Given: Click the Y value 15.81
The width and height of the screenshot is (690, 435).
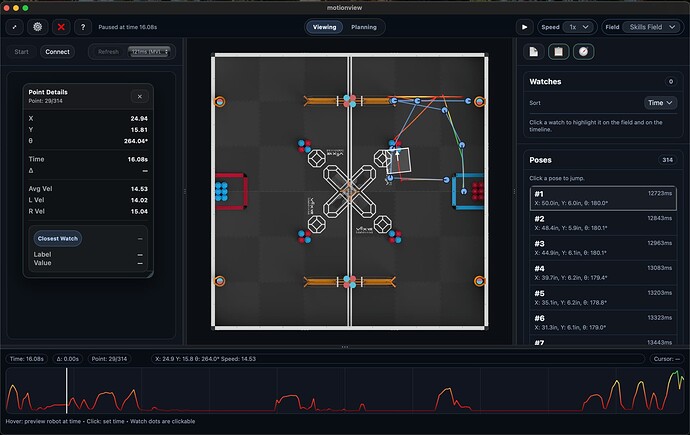Looking at the screenshot, I should pos(139,130).
